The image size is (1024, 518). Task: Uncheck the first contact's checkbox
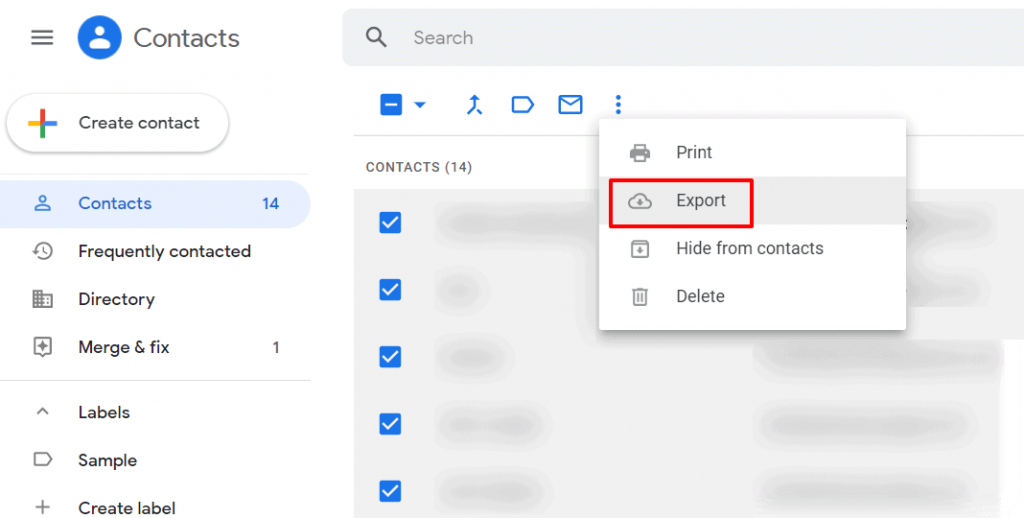[x=391, y=223]
